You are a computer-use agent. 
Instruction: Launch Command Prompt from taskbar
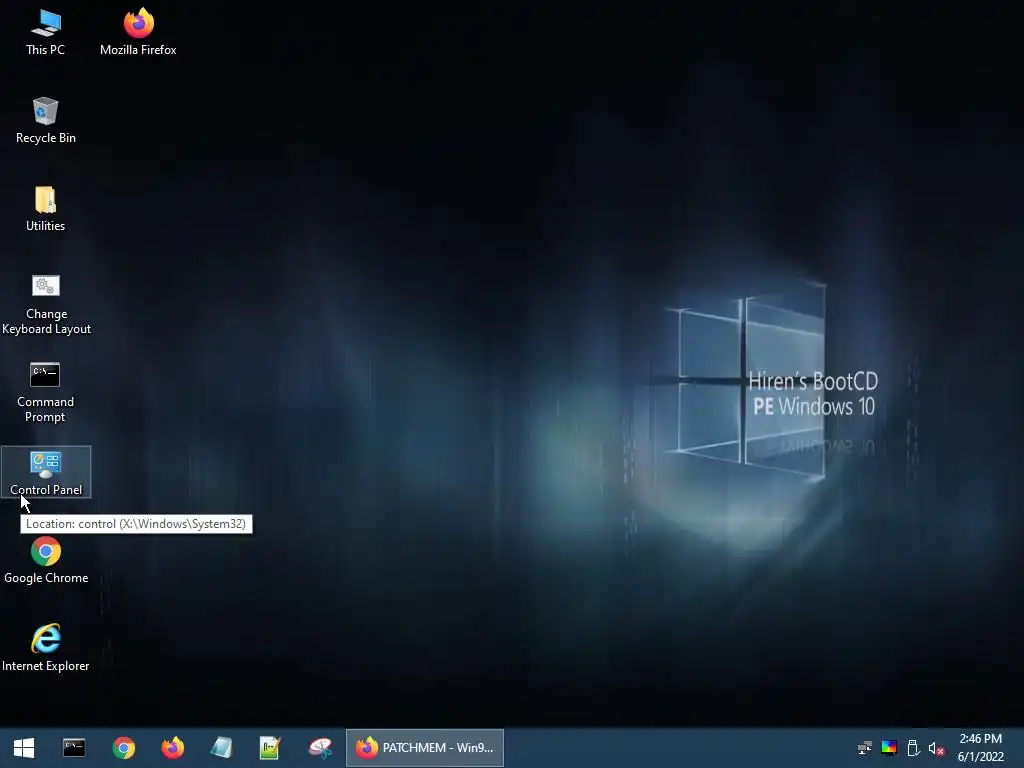74,748
